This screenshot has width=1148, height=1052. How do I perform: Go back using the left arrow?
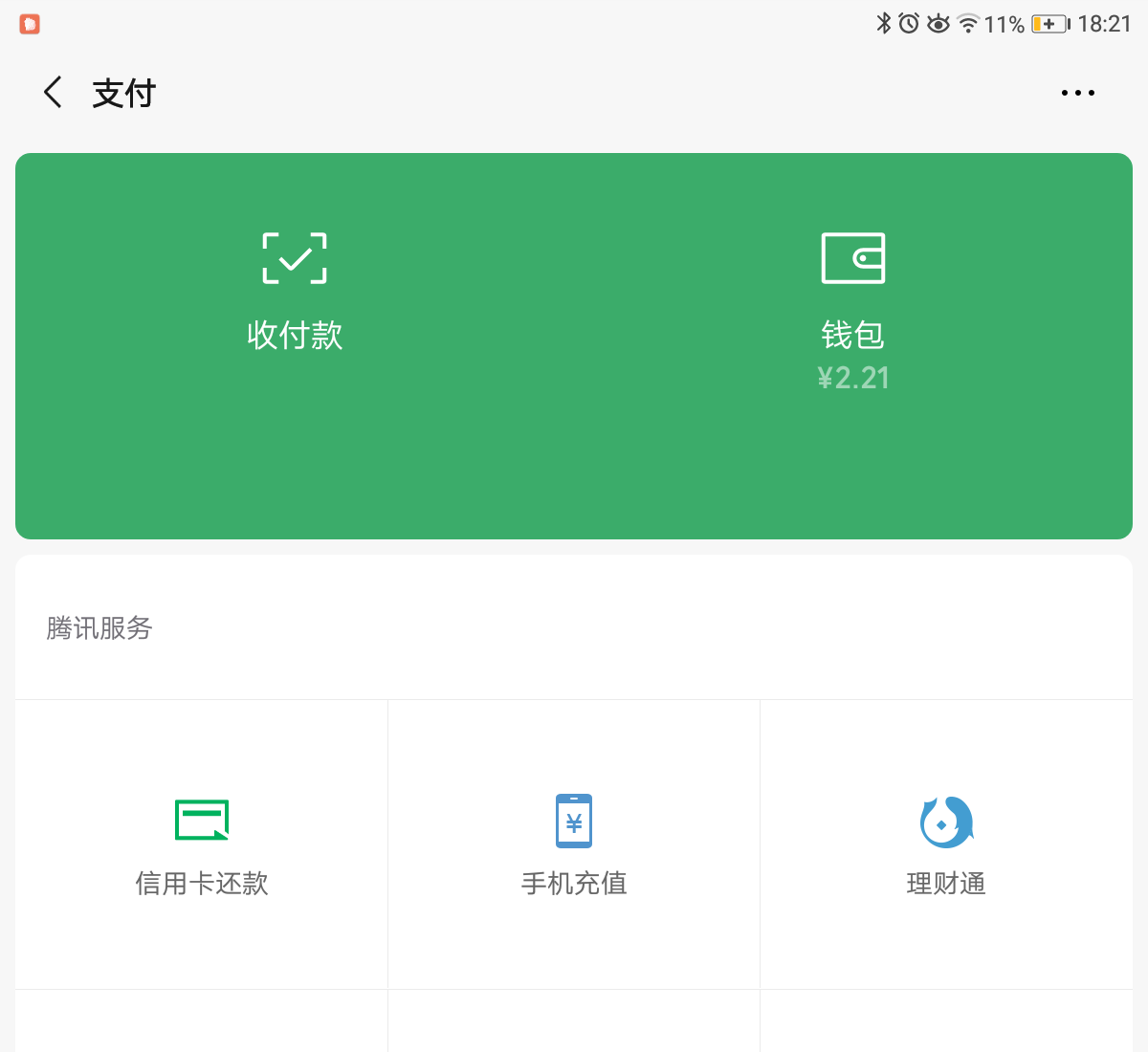tap(53, 93)
